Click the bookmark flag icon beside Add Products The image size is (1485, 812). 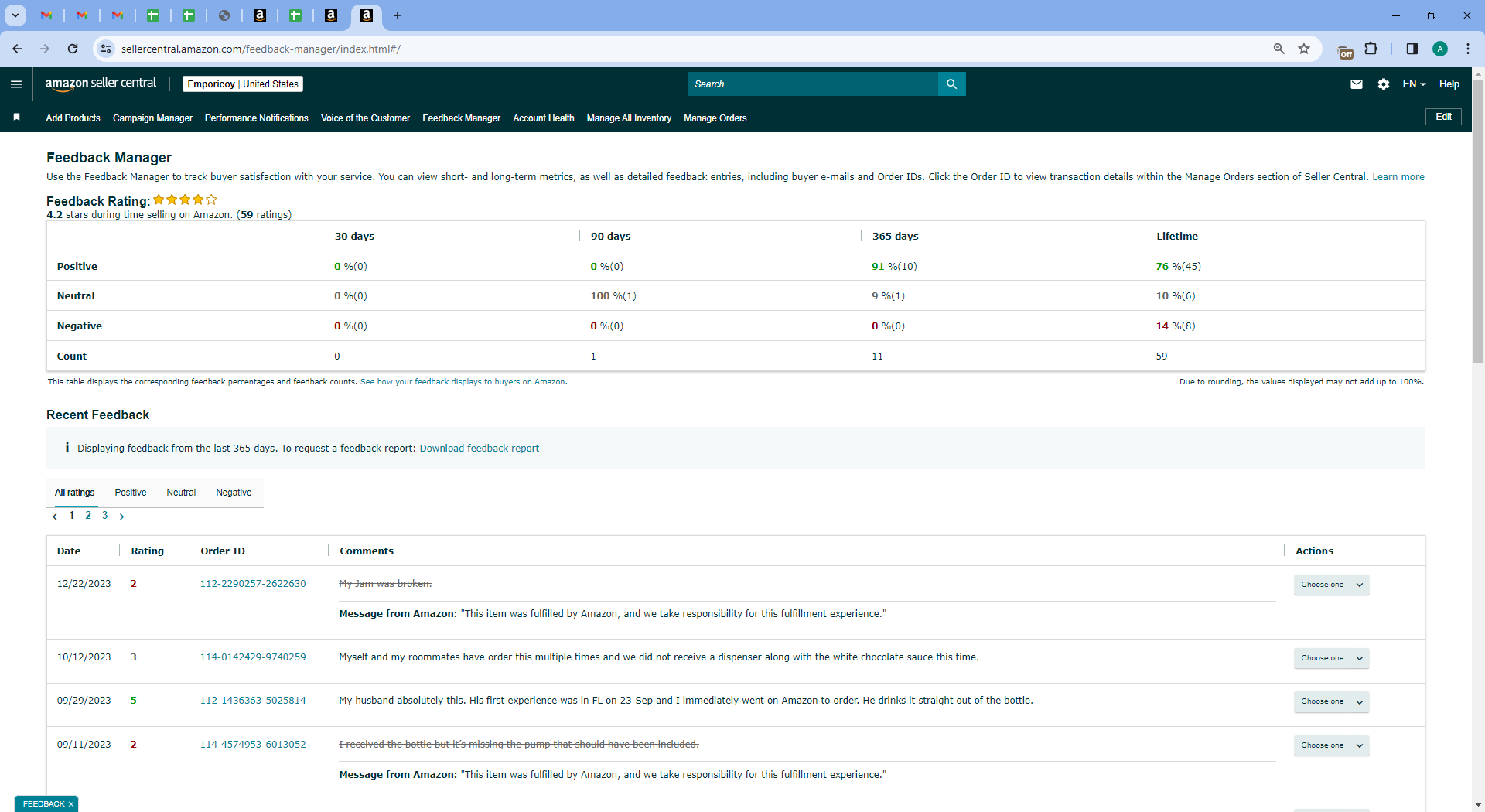pos(17,118)
